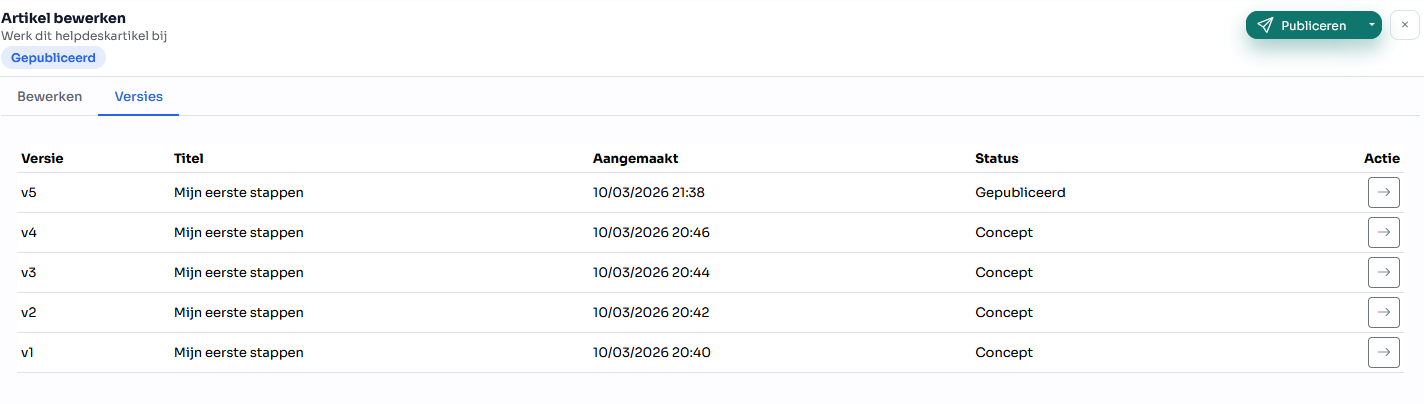Open version v2 with its arrow icon
Image resolution: width=1424 pixels, height=404 pixels.
(1383, 312)
